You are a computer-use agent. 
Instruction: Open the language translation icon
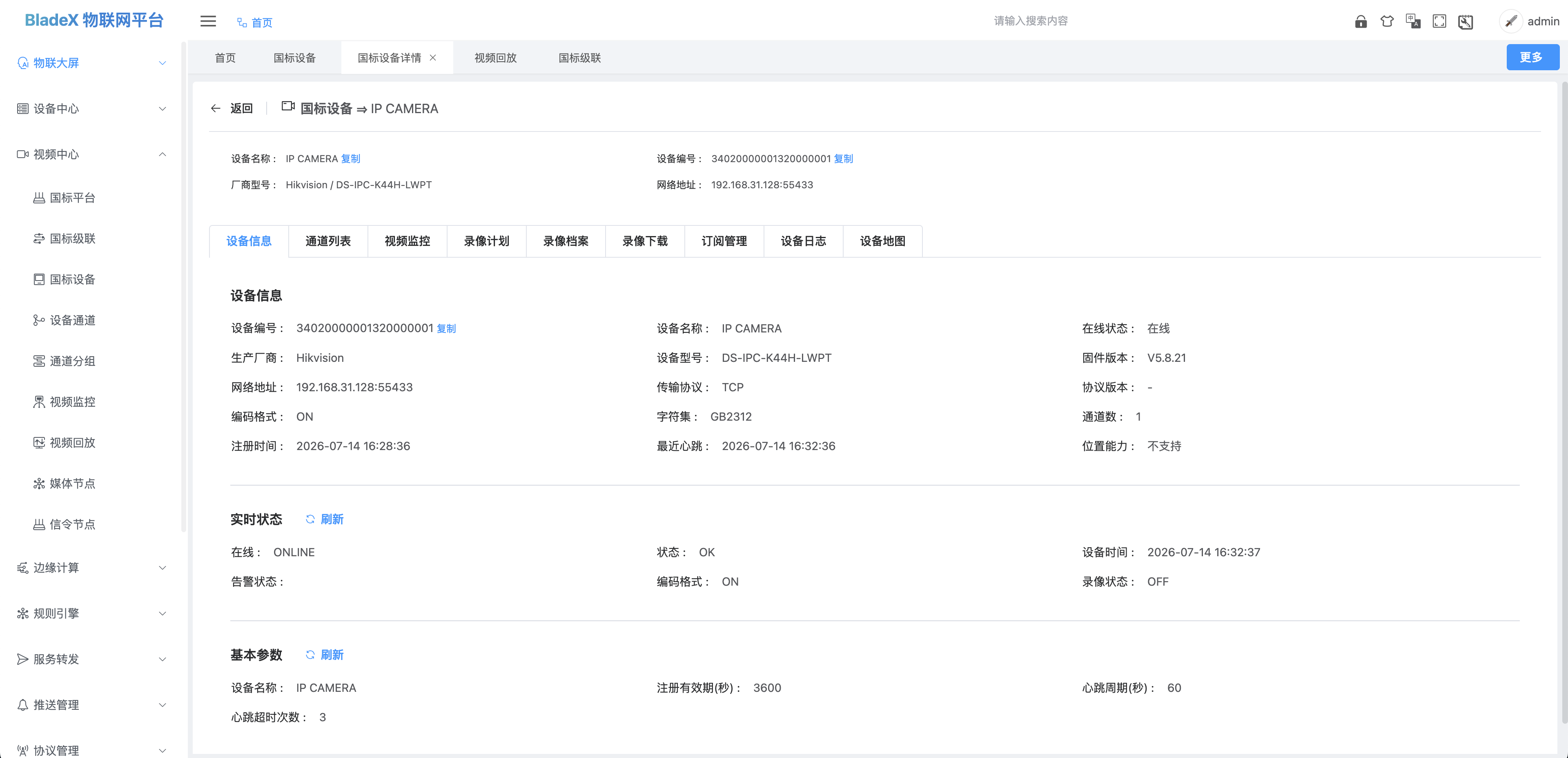click(x=1413, y=22)
